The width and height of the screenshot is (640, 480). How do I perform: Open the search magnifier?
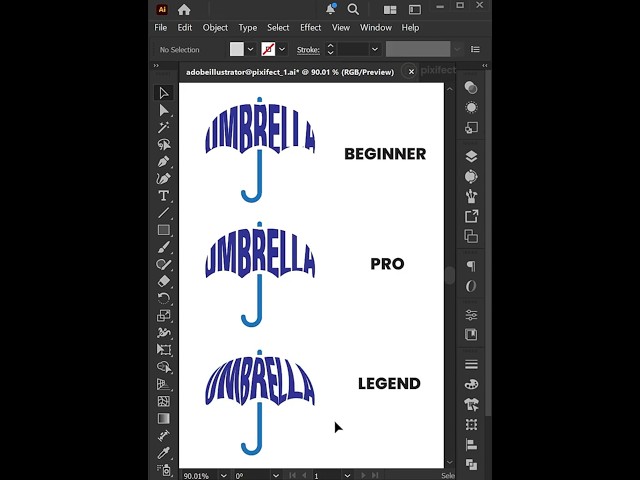point(353,9)
